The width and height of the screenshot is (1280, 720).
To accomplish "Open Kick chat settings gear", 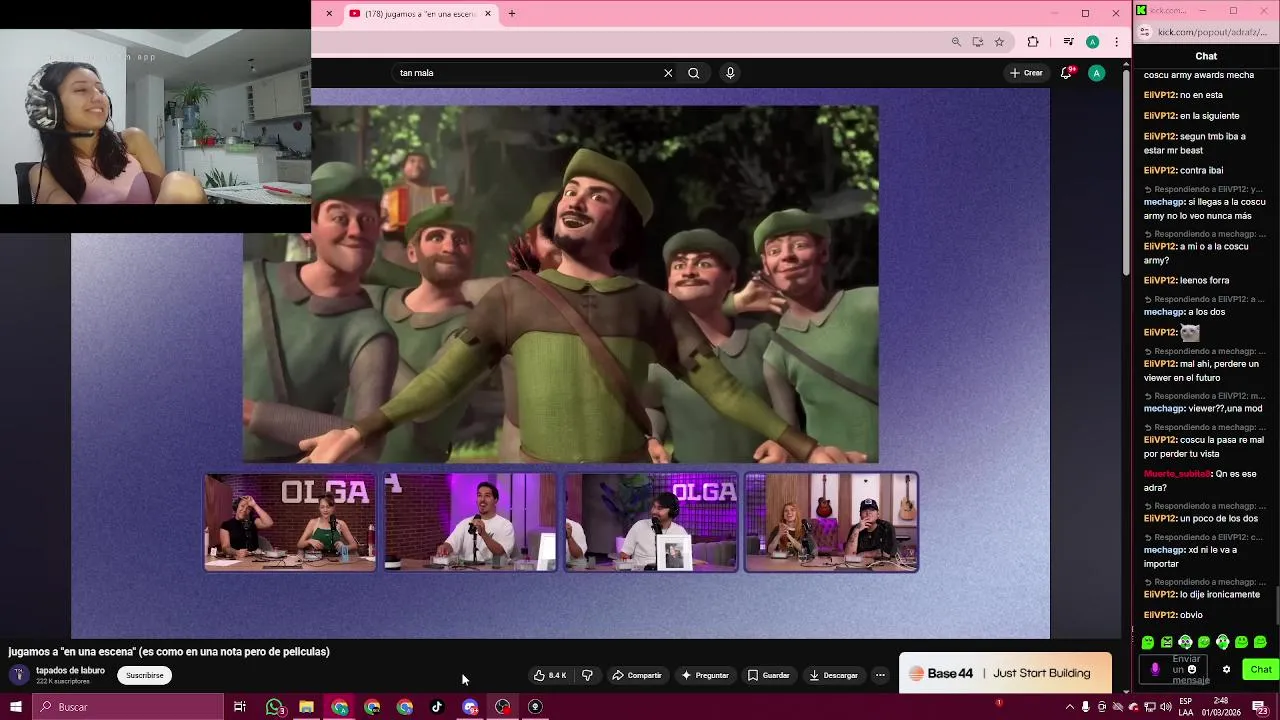I will click(x=1227, y=670).
